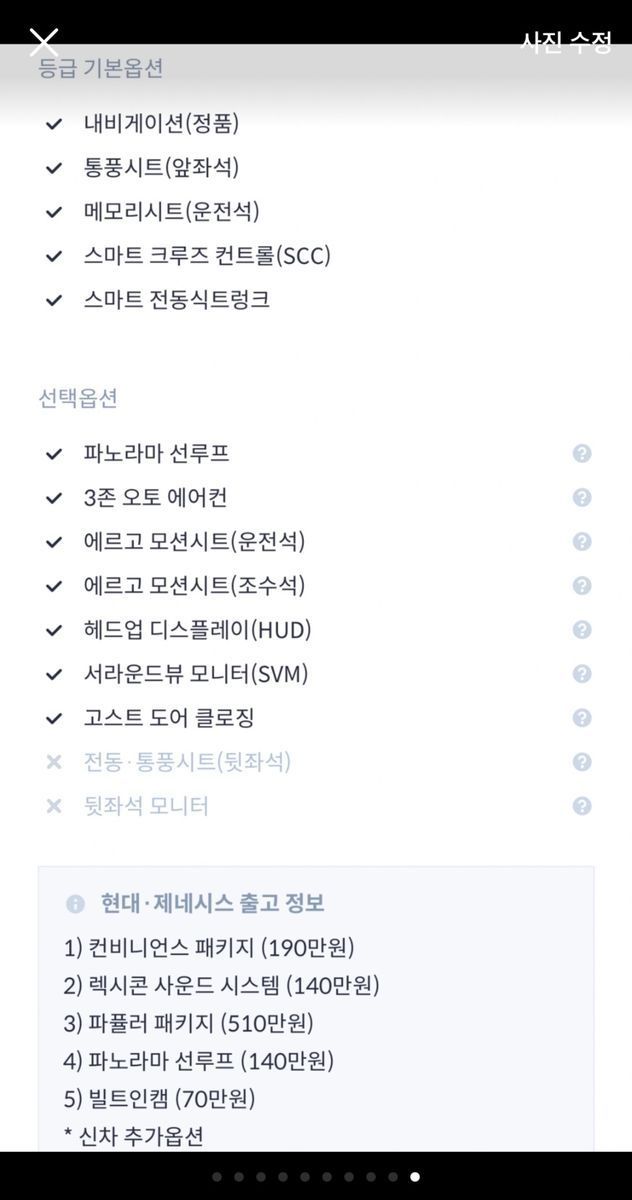
Task: Open help icon for 서라운드뷰 모니터(SVM)
Action: tap(582, 673)
